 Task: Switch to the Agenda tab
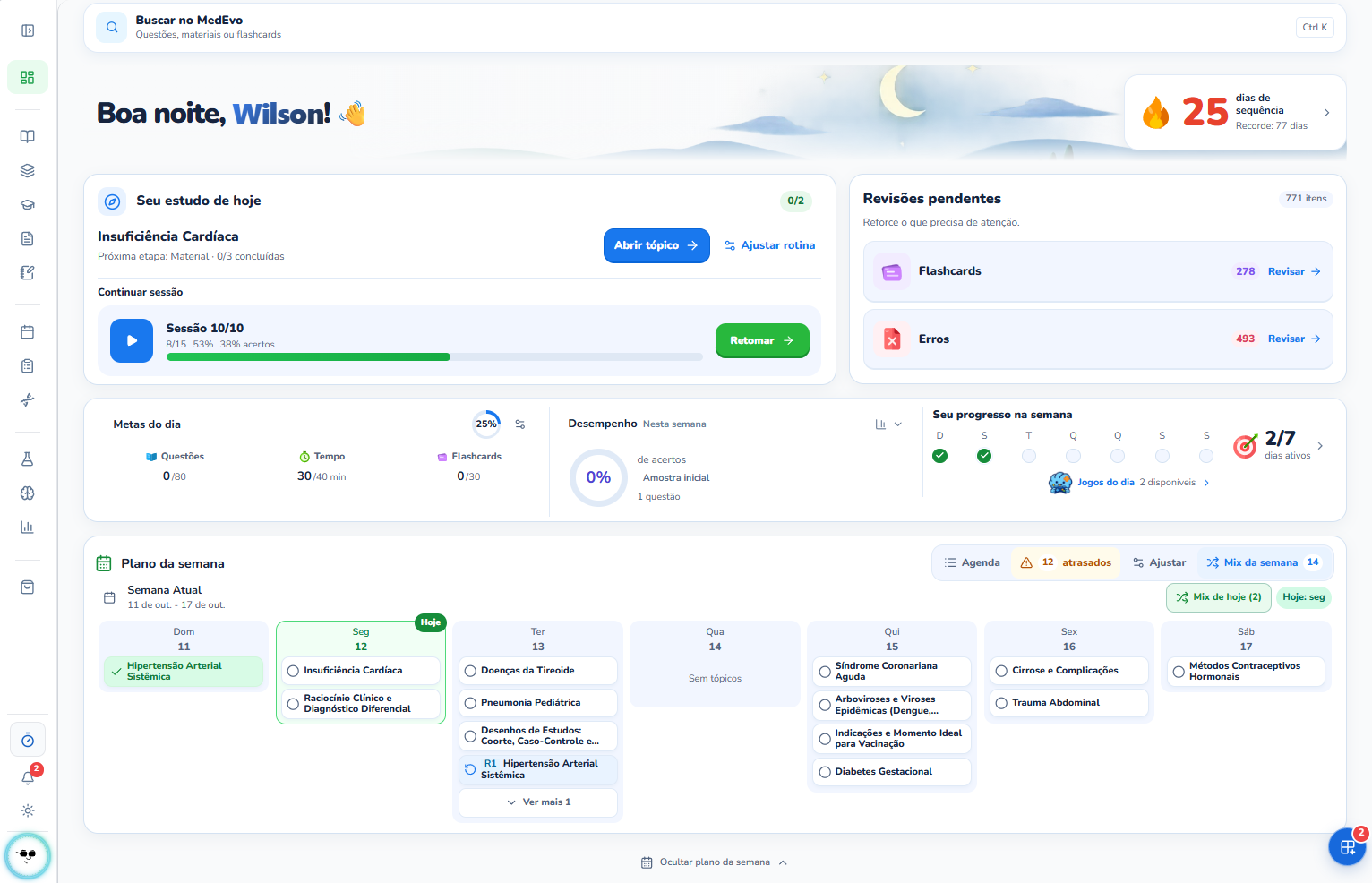pyautogui.click(x=973, y=563)
